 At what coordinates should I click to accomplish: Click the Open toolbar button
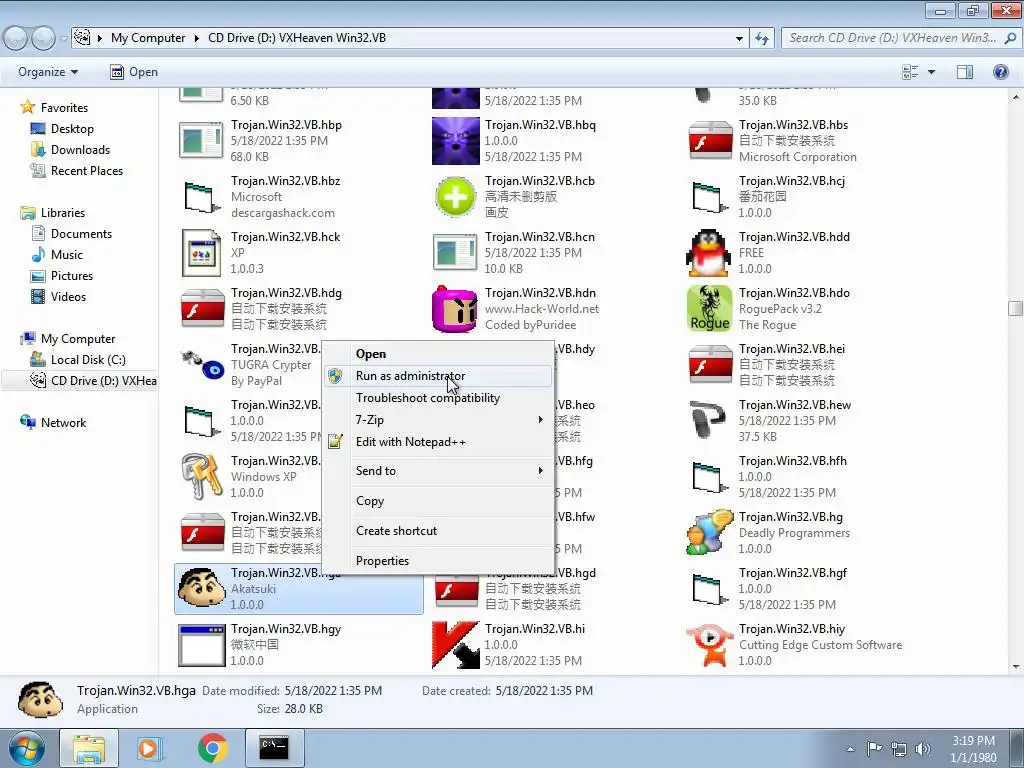coord(134,72)
